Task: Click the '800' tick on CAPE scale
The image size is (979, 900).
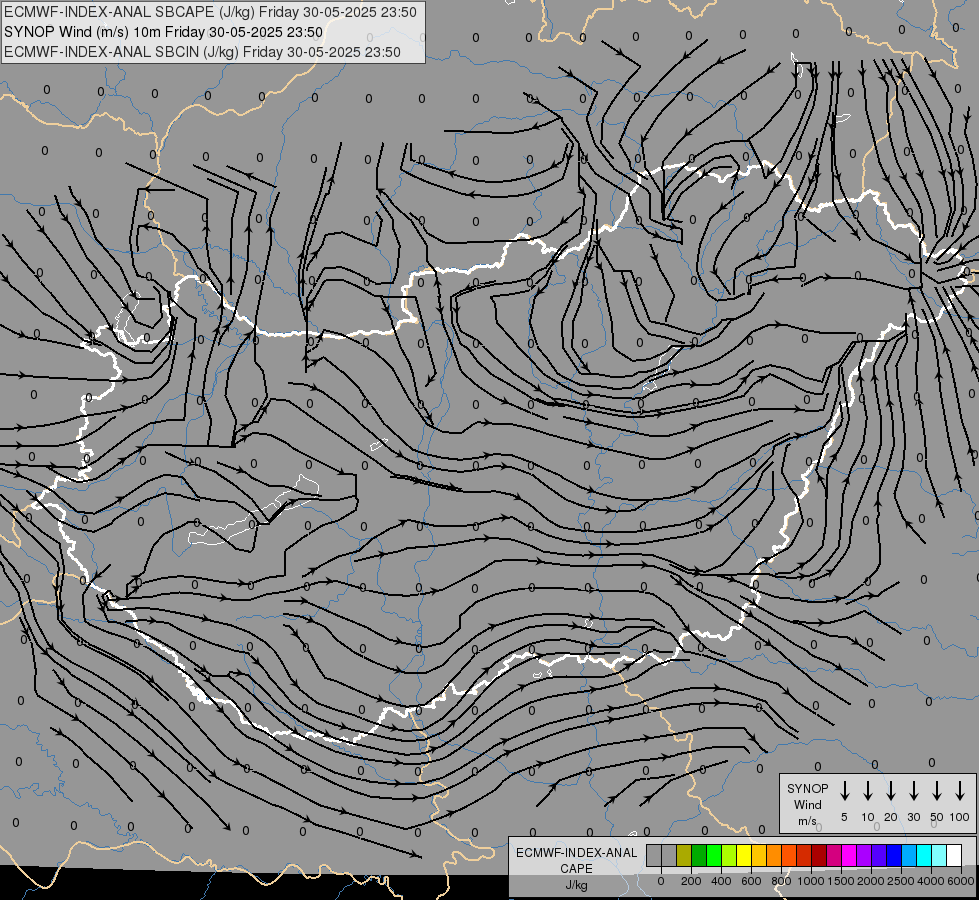Action: pos(781,881)
